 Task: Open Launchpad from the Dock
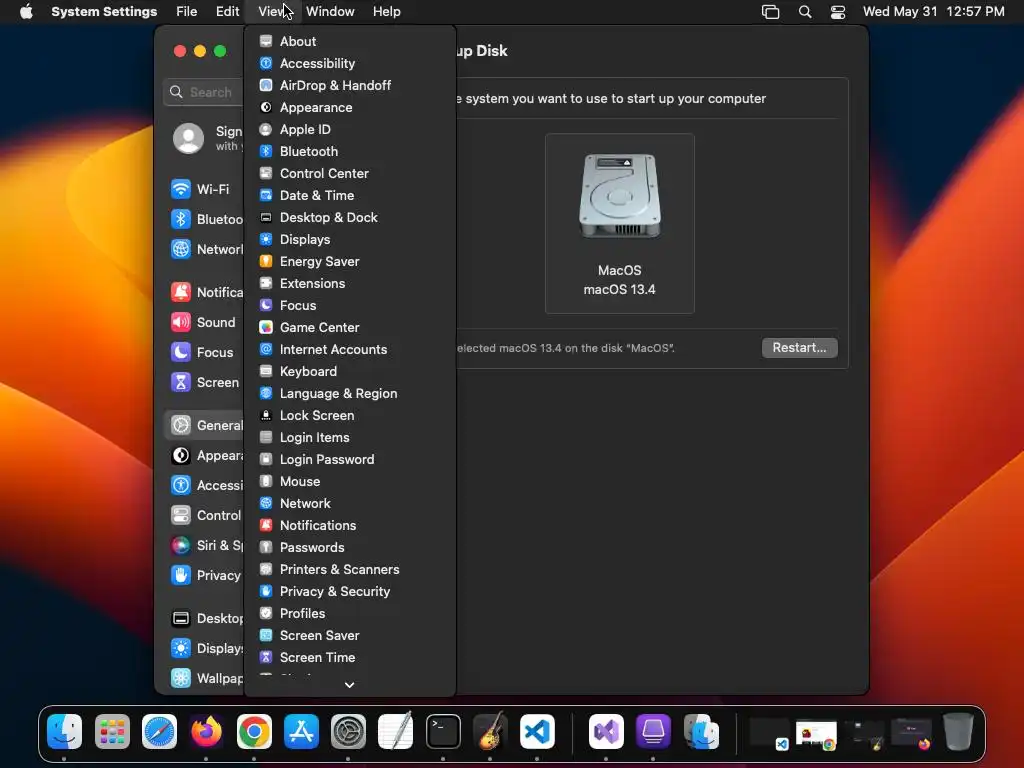pyautogui.click(x=112, y=731)
